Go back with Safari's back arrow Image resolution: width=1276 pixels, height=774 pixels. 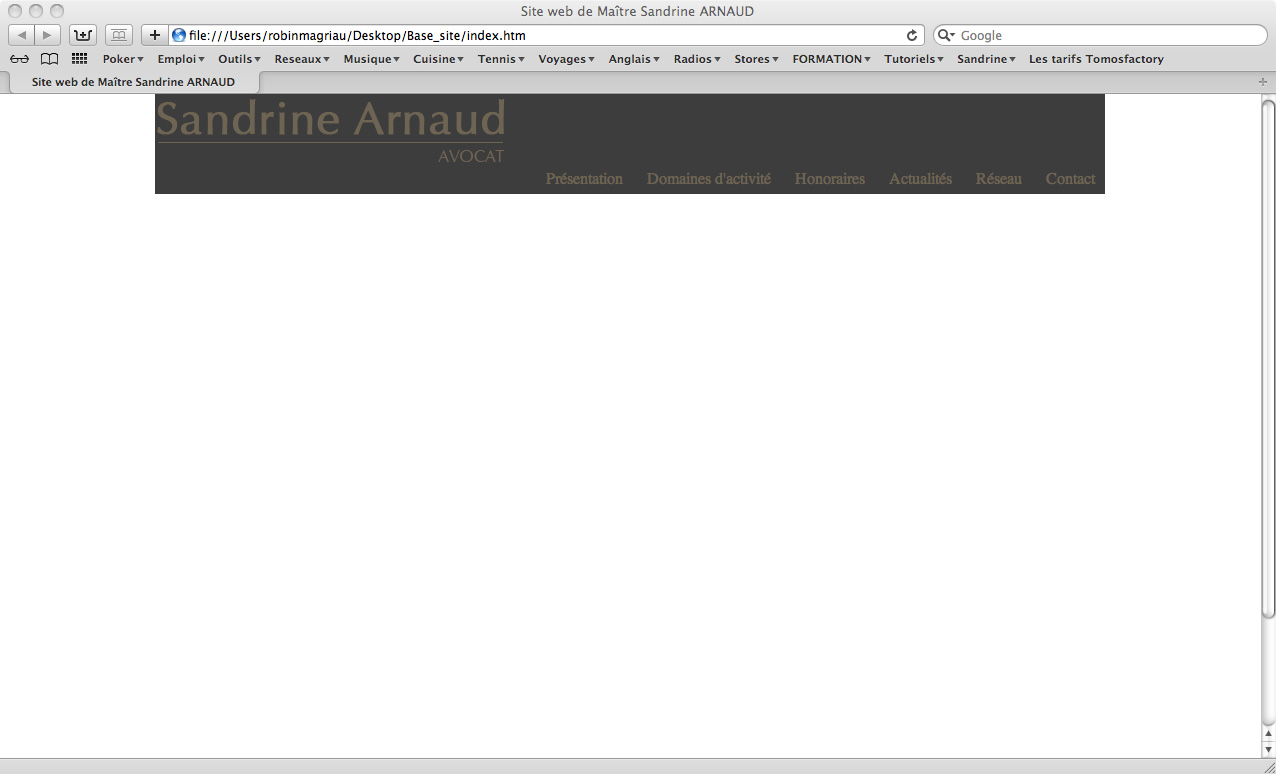[x=22, y=35]
